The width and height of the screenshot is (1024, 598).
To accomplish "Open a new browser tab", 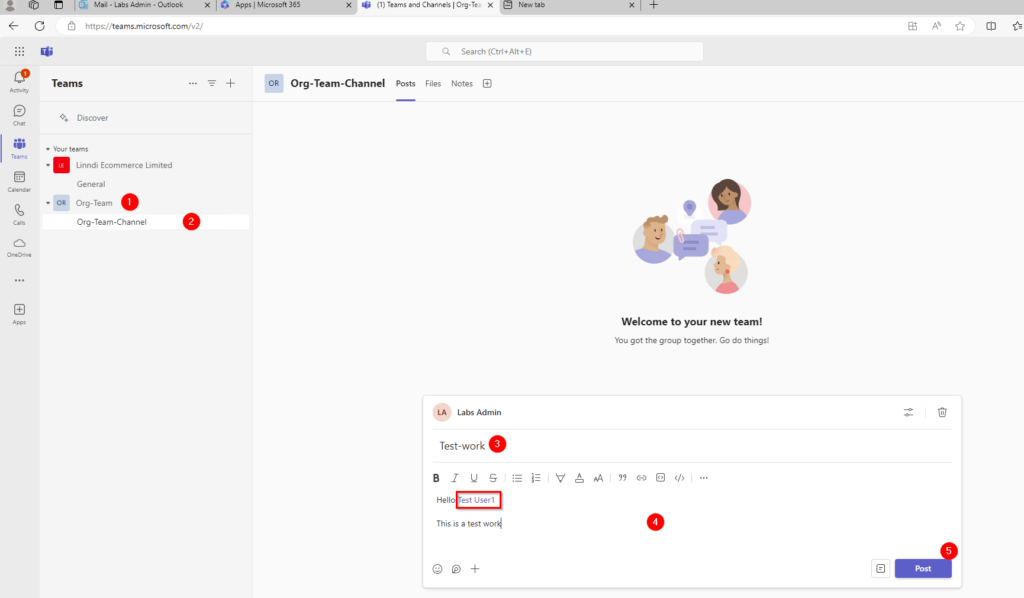I will pos(654,5).
